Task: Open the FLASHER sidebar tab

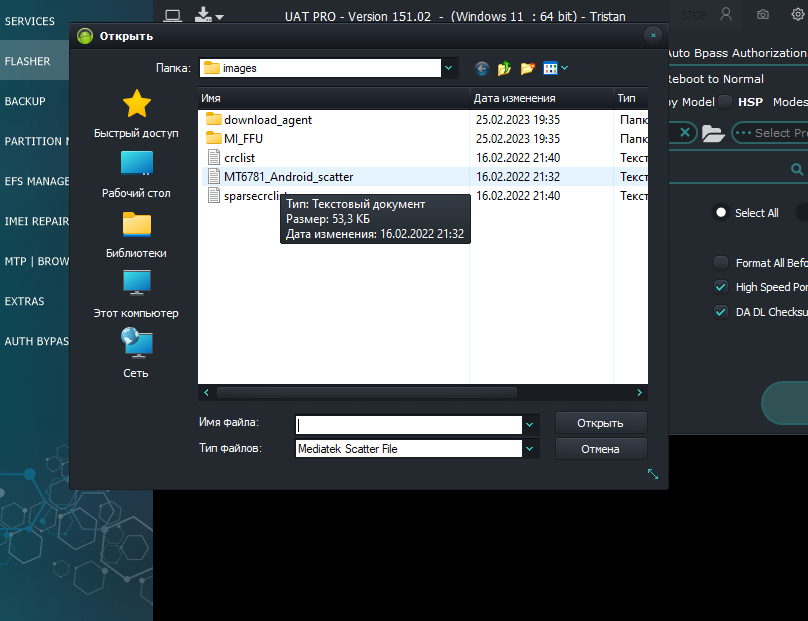Action: click(34, 61)
